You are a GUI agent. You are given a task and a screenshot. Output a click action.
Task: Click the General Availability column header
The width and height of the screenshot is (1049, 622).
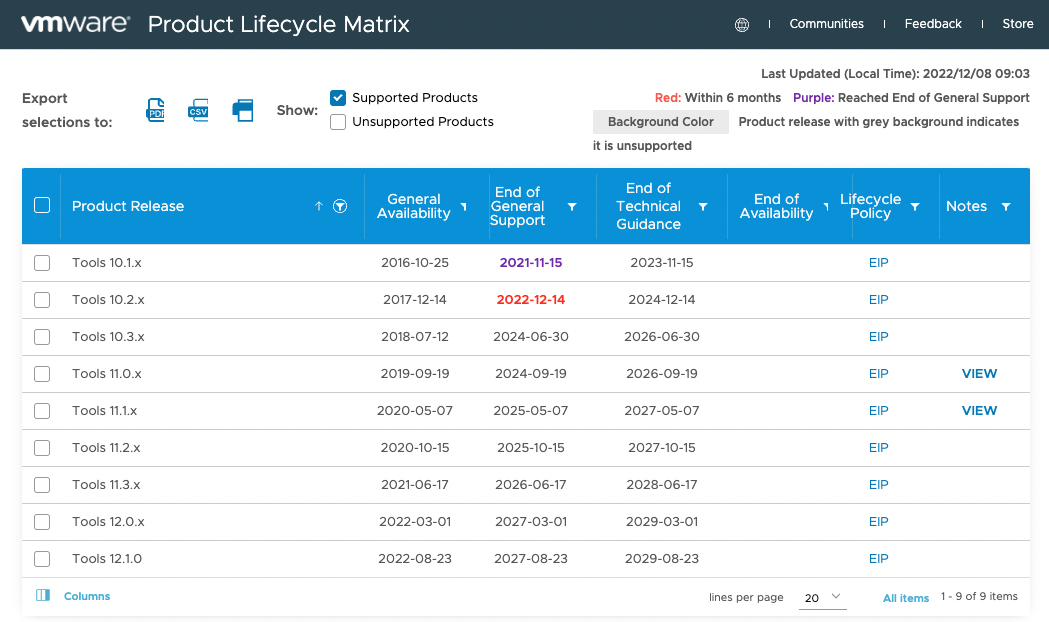(413, 206)
